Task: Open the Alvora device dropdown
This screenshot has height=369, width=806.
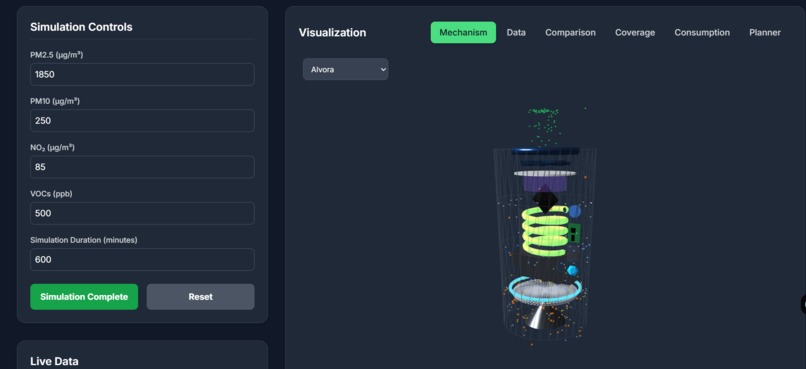Action: point(345,69)
